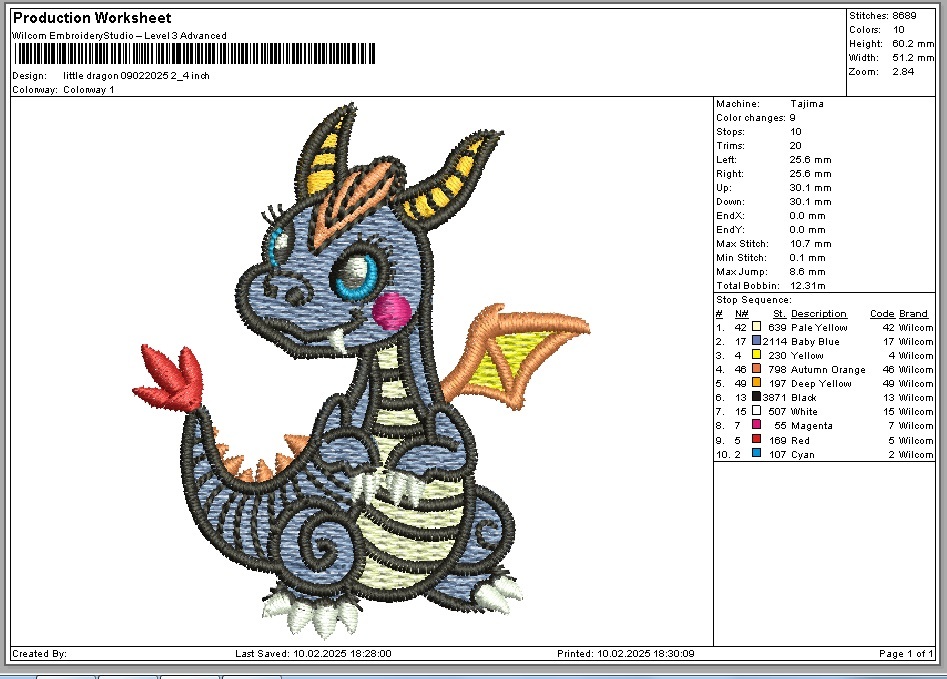Select the Autumn Orange thread swatch

coord(757,370)
